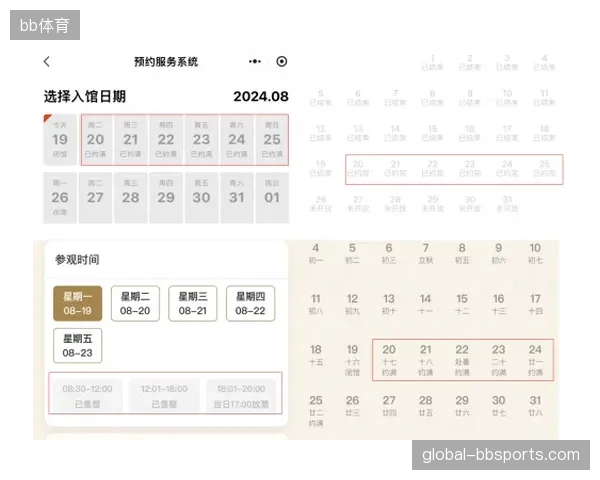Click the 选择入馆日期 heading

(85, 96)
